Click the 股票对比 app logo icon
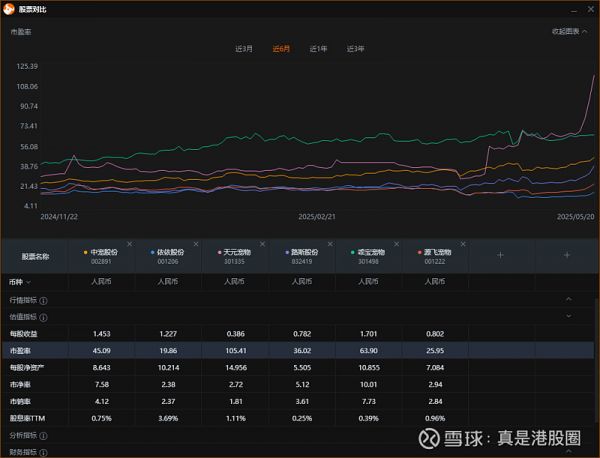 coord(9,9)
